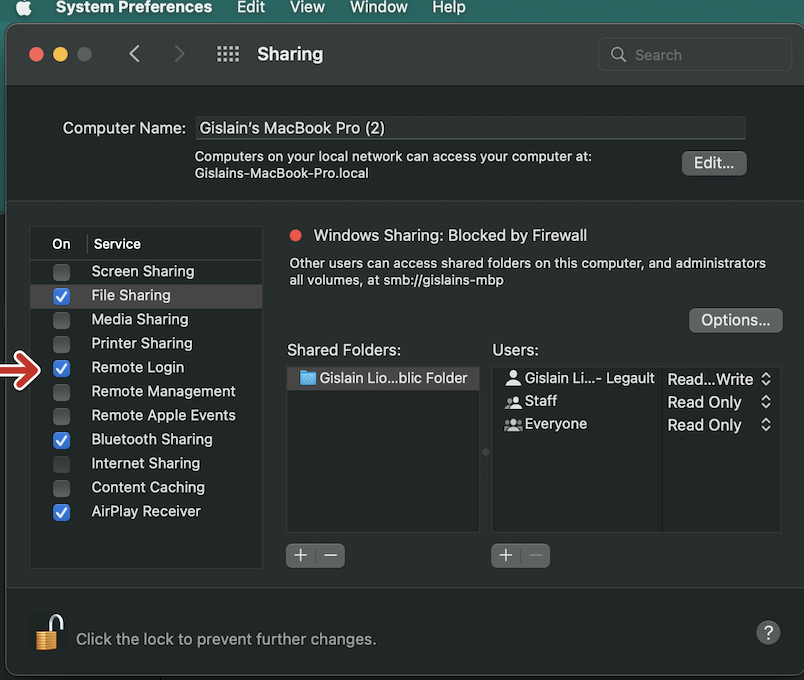Click the Computer Name text field

pyautogui.click(x=470, y=128)
